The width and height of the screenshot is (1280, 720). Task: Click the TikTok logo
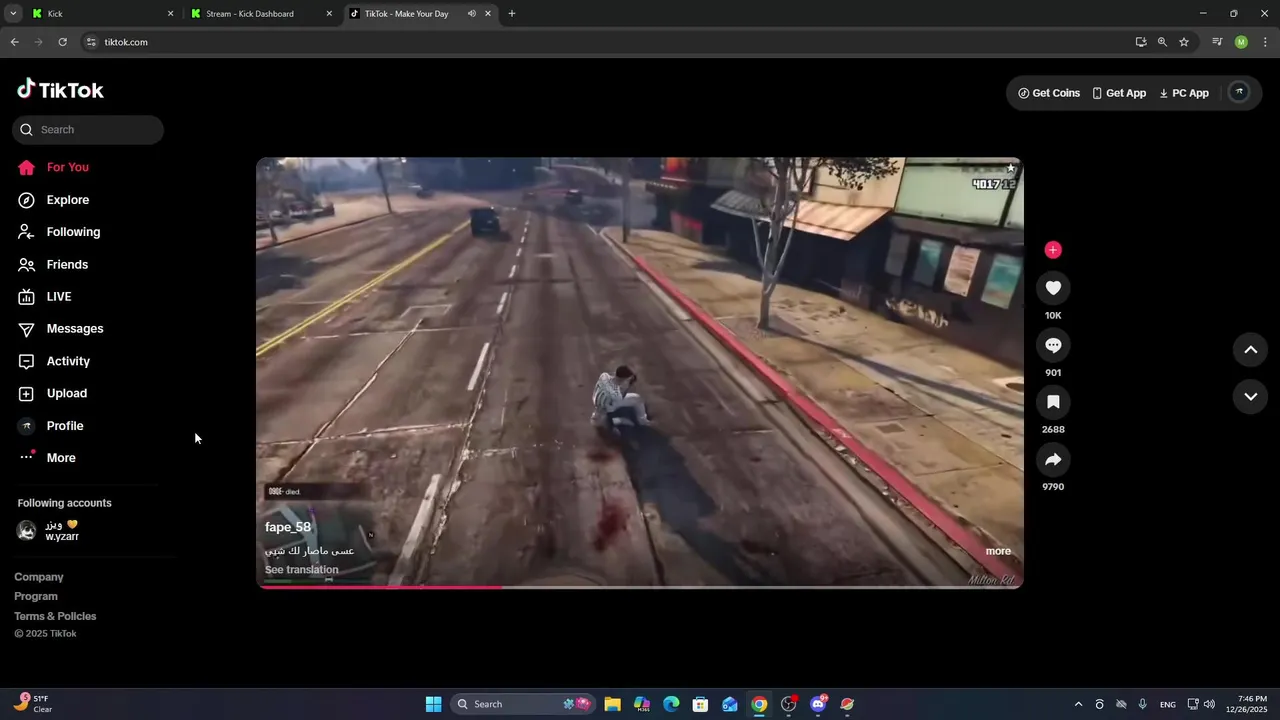60,89
